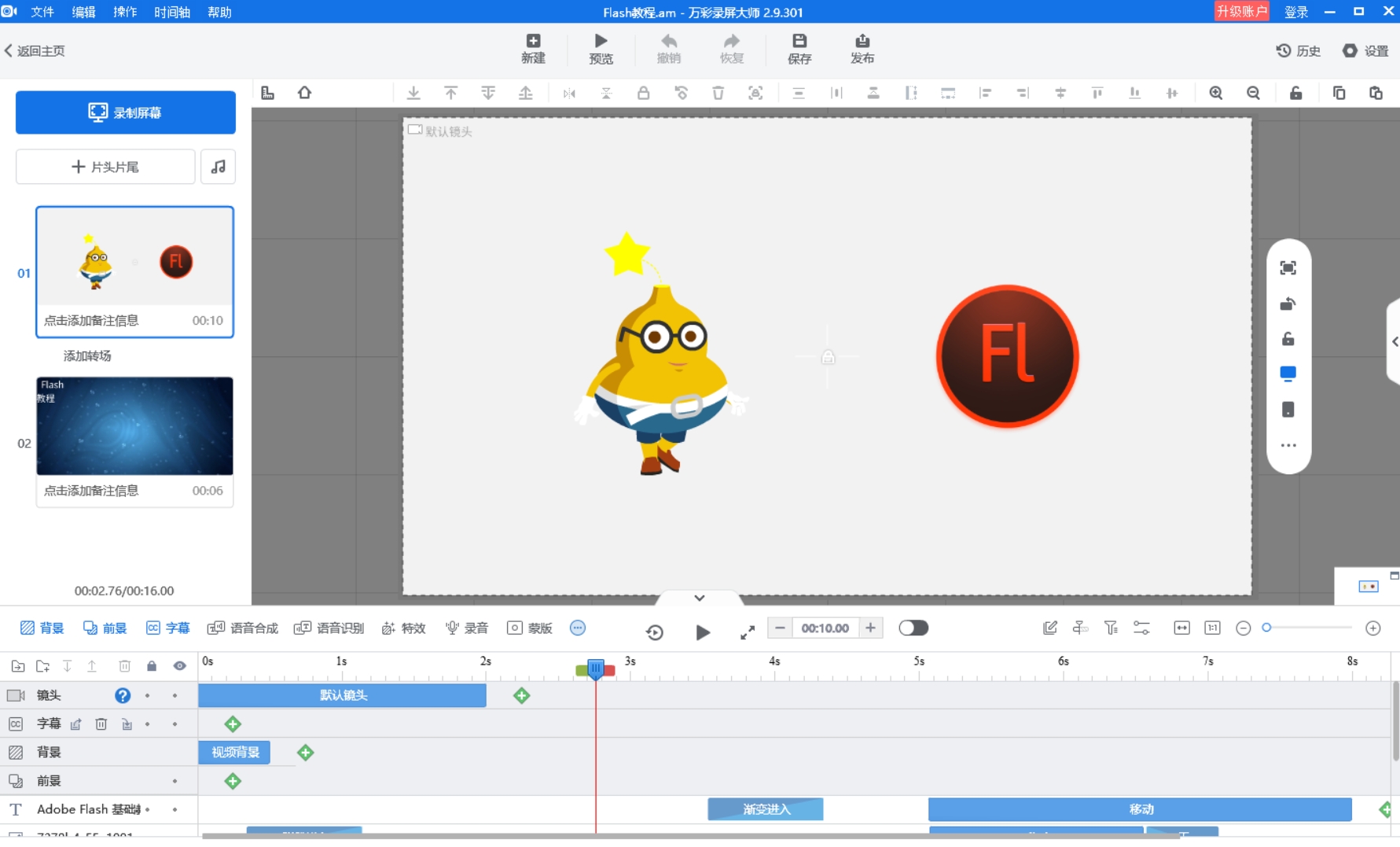This screenshot has width=1400, height=847.
Task: Click the blue playhead marker on the ruler
Action: [595, 669]
